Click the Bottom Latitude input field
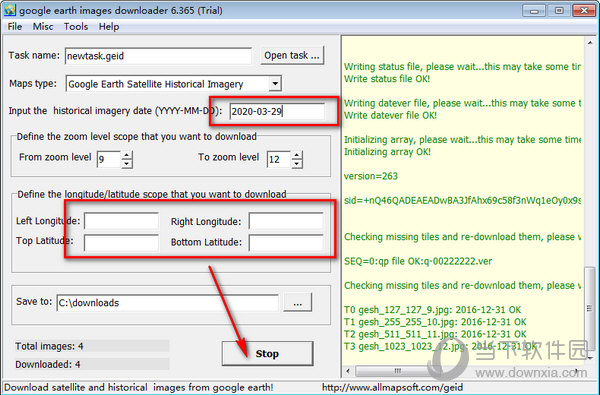600x395 pixels. (286, 243)
